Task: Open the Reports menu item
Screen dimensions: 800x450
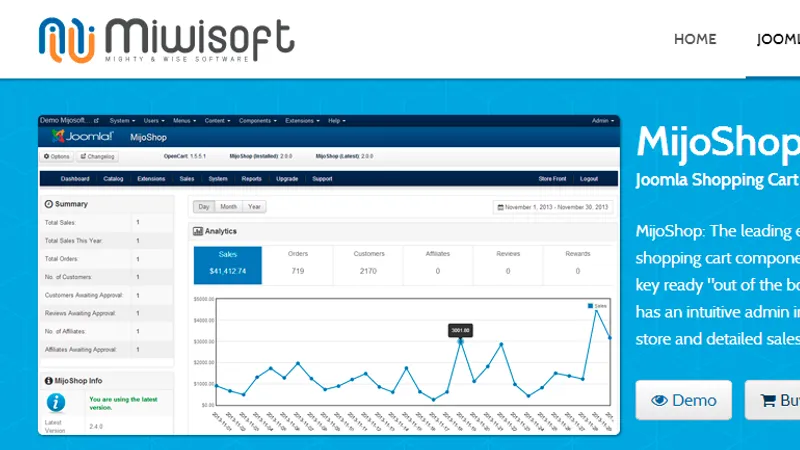Action: pos(252,179)
